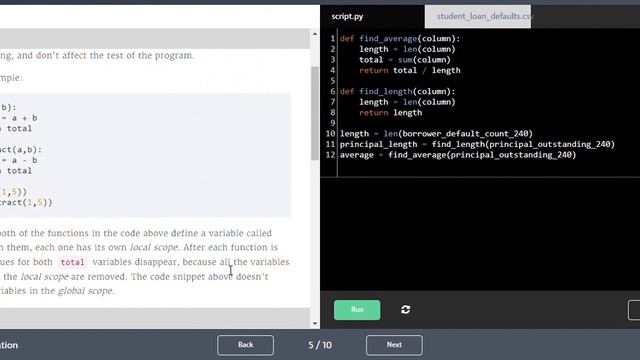Click code line total = sum(column)
Image resolution: width=640 pixels, height=360 pixels.
tap(405, 60)
